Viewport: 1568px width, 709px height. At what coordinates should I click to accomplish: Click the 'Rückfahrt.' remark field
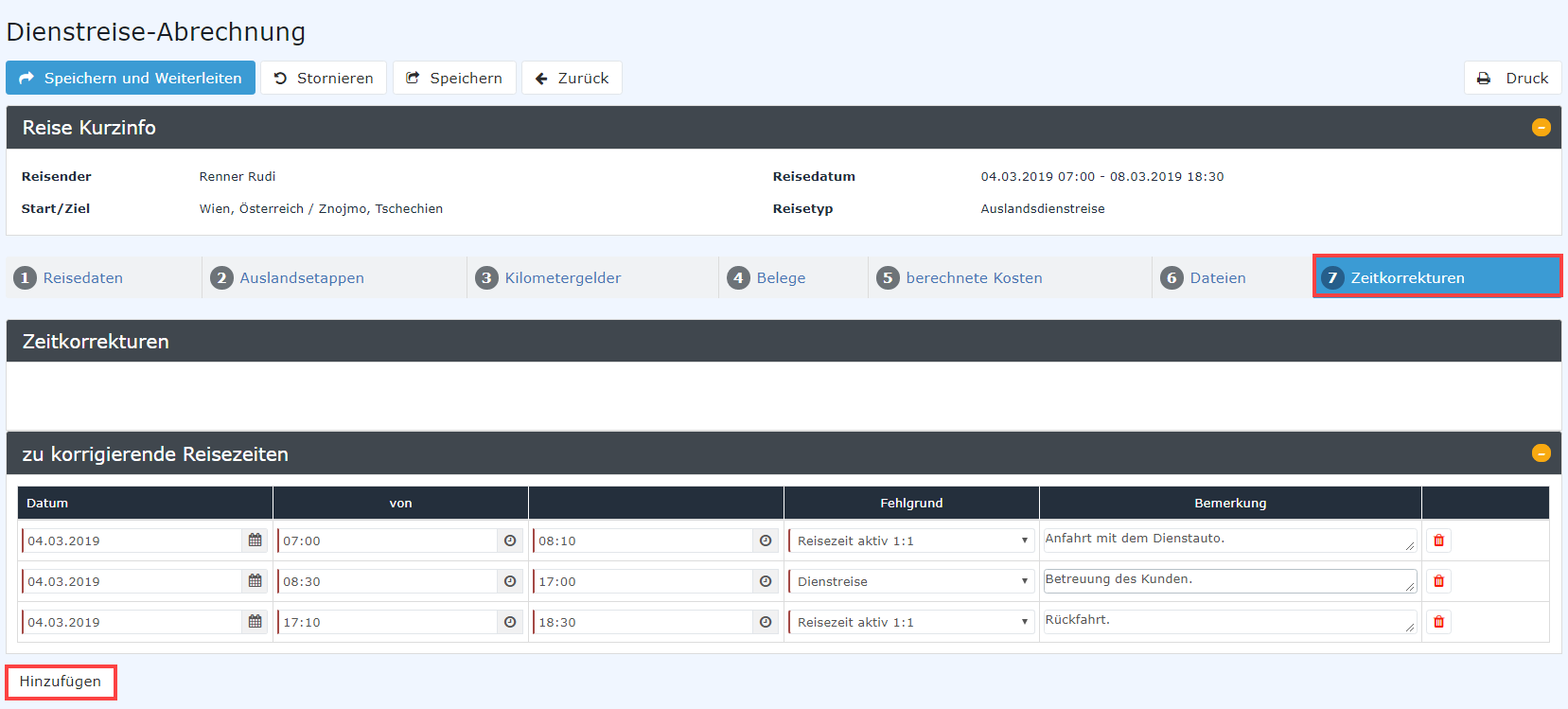click(x=1230, y=622)
